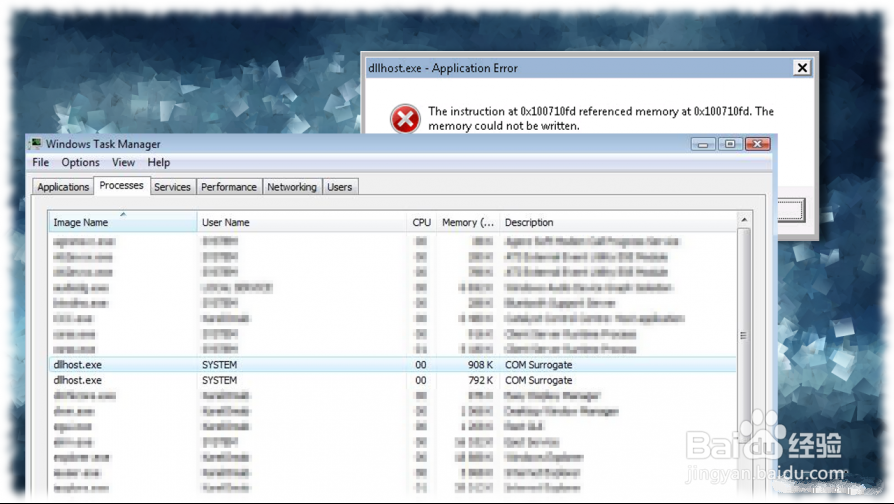Click the red error icon in dialog
894x504 pixels.
pos(405,119)
